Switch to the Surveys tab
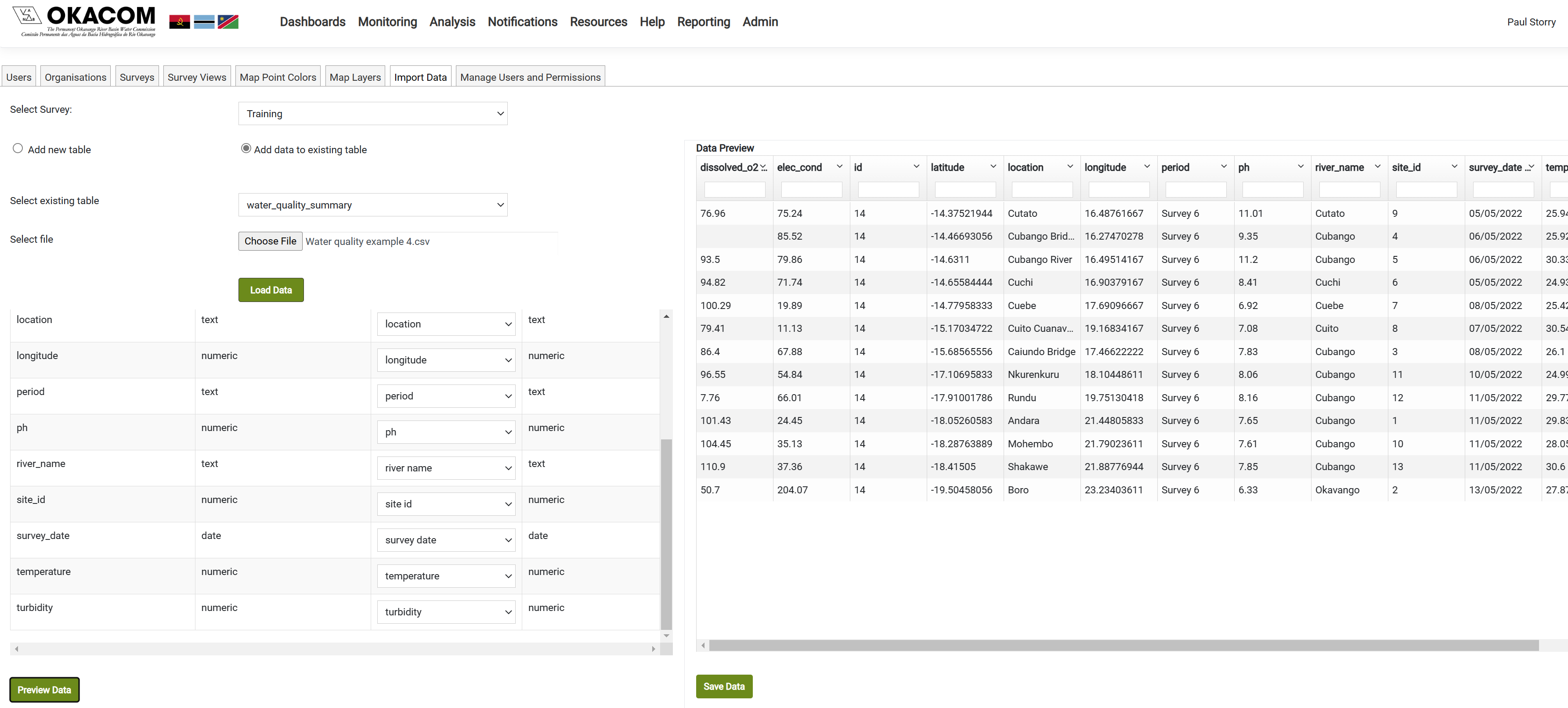The height and width of the screenshot is (708, 1568). pos(137,77)
